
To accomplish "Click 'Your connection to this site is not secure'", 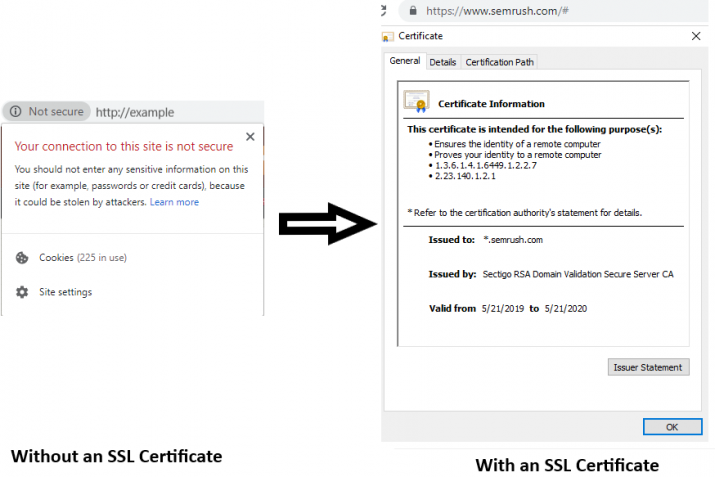I will click(x=124, y=146).
